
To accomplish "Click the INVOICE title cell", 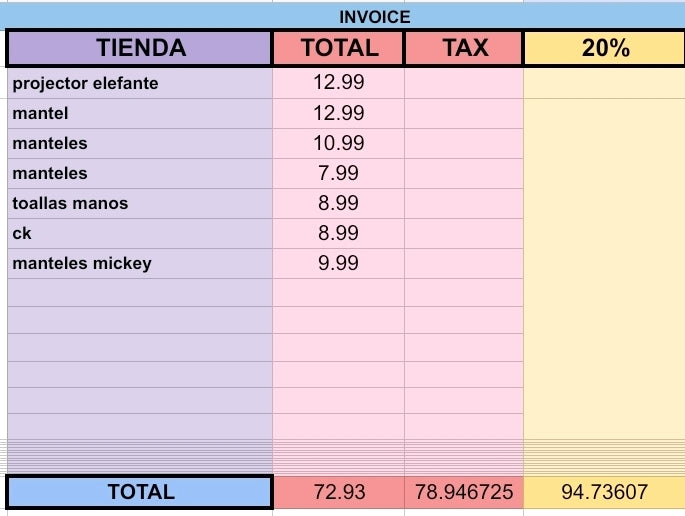I will tap(374, 17).
